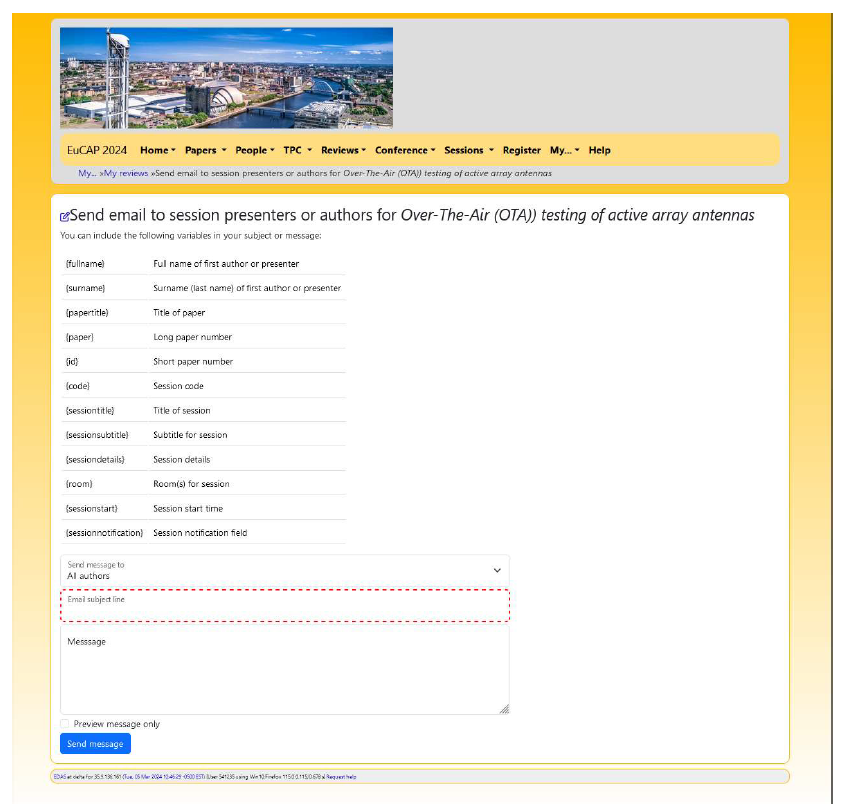Open the People menu
This screenshot has width=847, height=811.
tap(255, 150)
